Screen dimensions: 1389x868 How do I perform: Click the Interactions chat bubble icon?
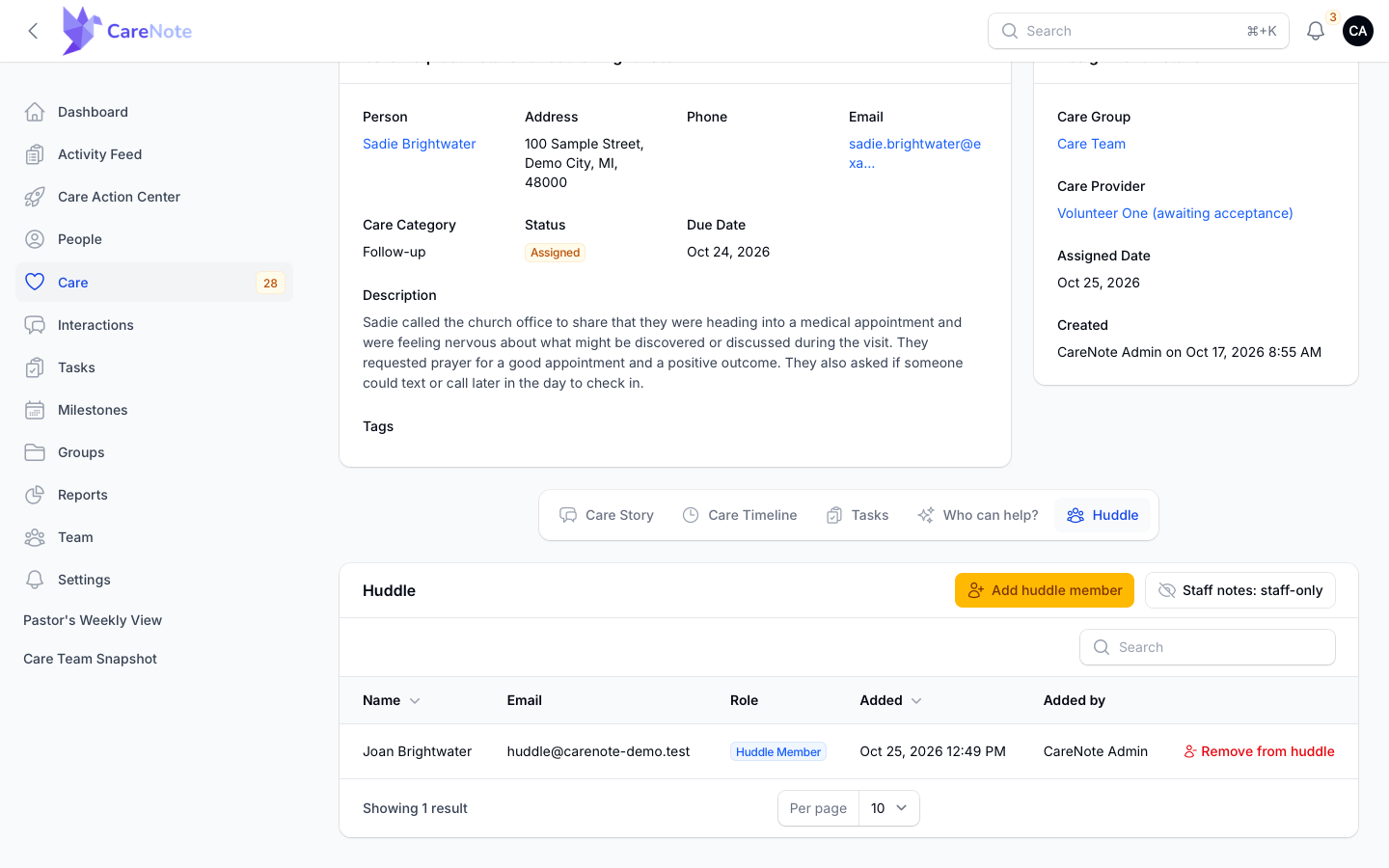pos(35,325)
